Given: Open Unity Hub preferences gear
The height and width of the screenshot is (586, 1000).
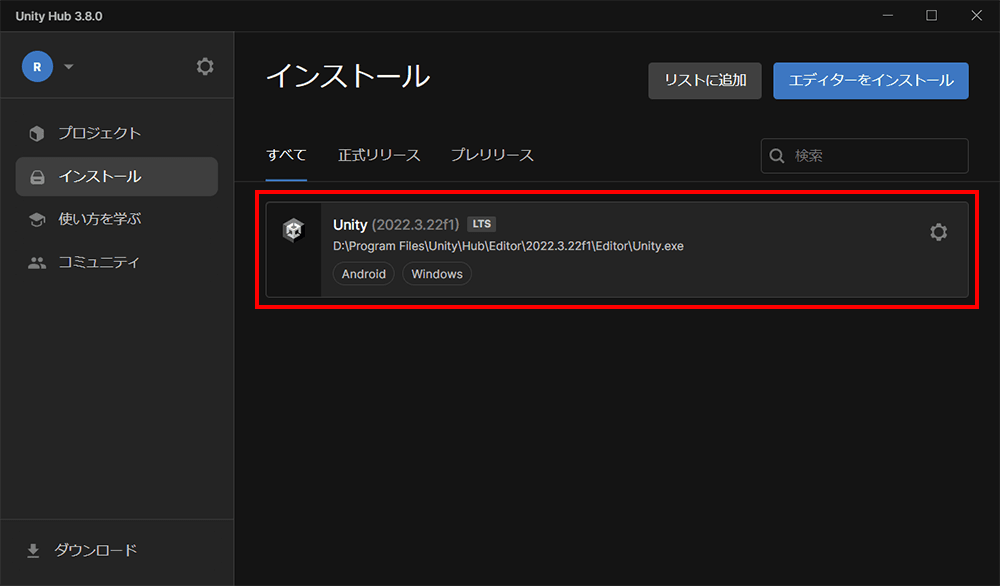Looking at the screenshot, I should [205, 66].
